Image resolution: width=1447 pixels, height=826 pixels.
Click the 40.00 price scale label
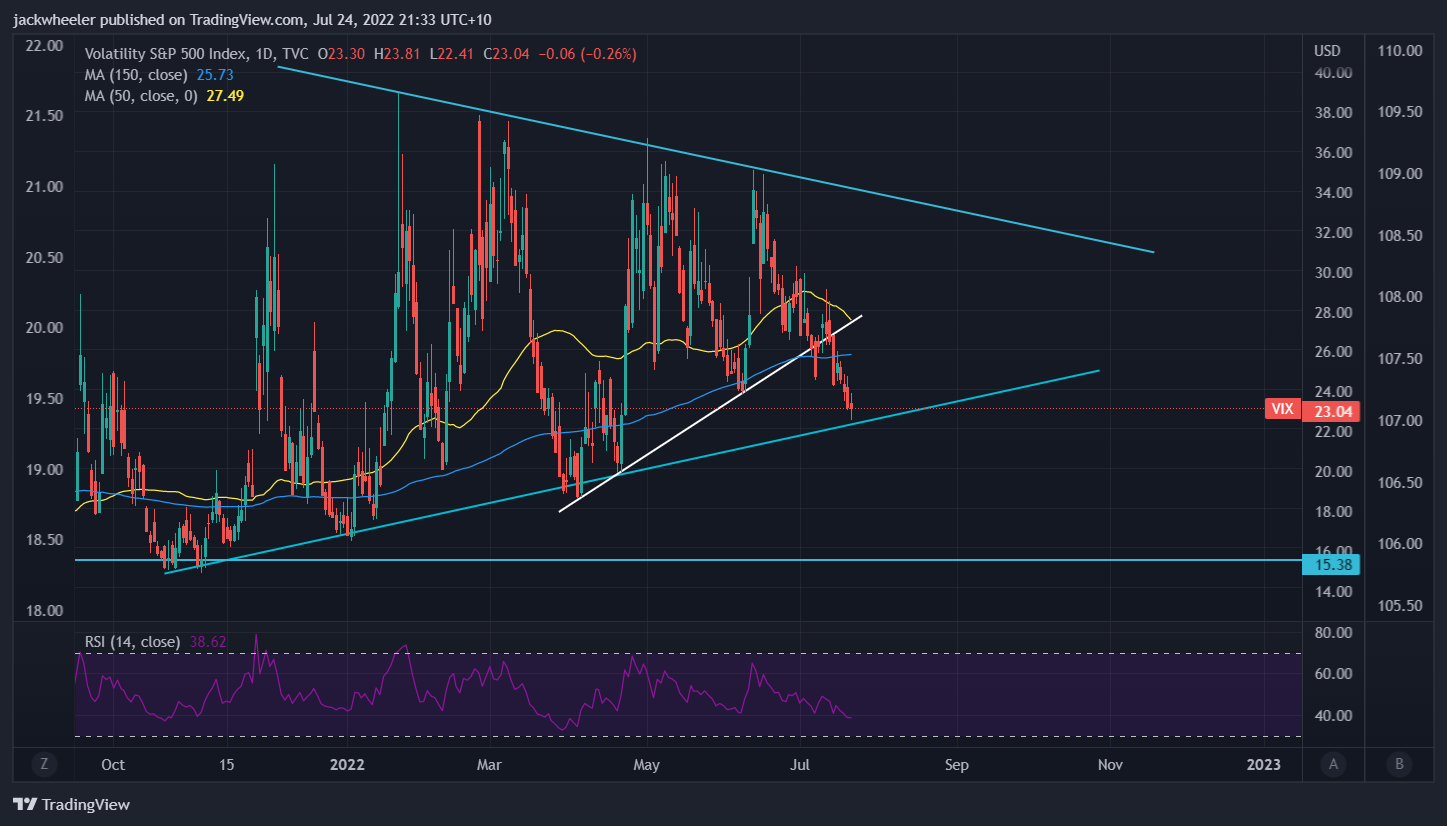coord(1334,72)
